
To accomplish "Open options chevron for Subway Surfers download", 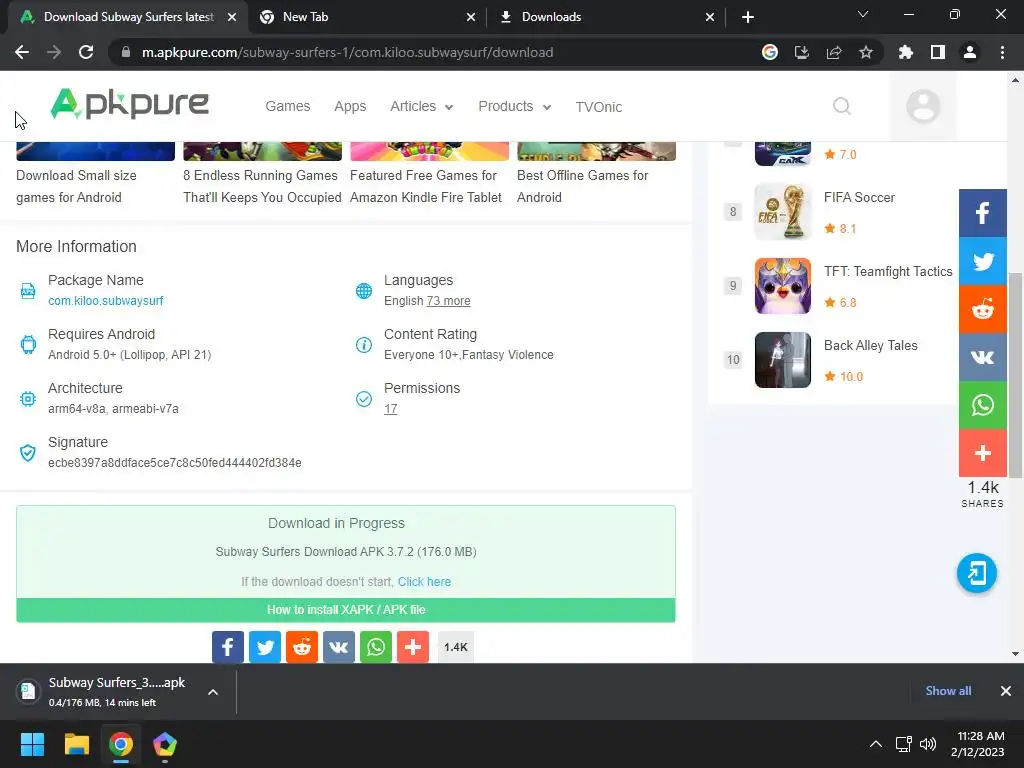I will point(213,692).
